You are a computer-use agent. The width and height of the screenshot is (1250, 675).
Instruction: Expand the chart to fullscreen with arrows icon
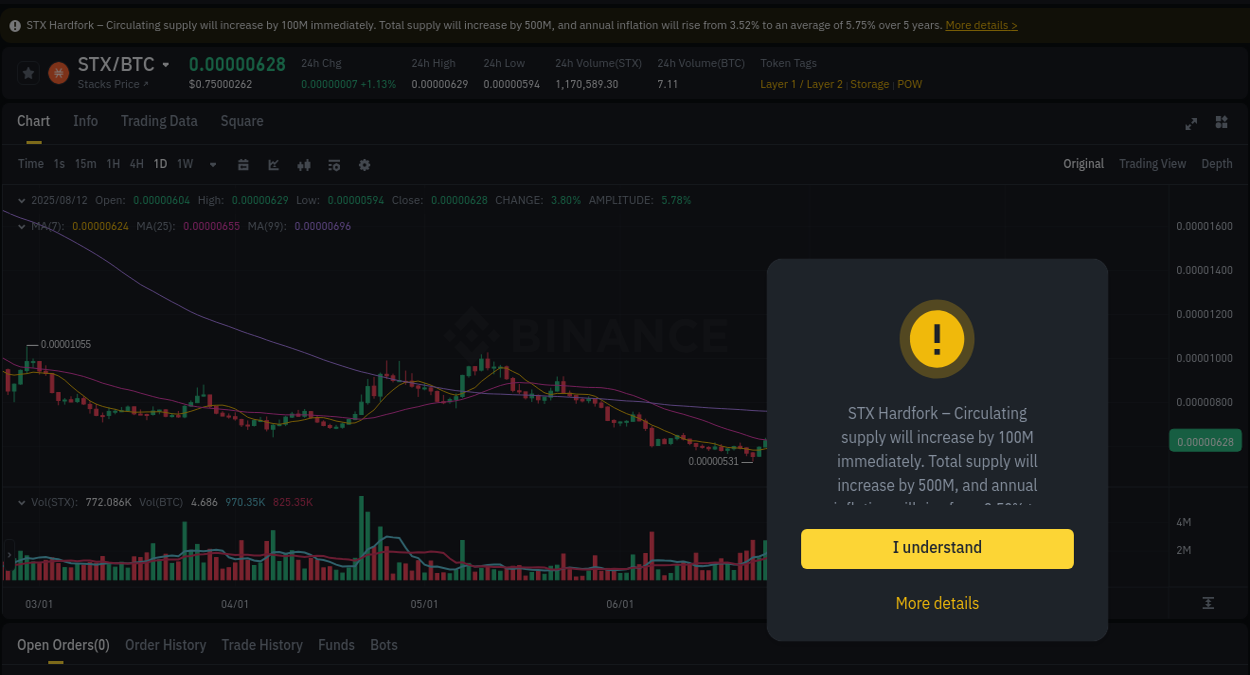(x=1190, y=123)
